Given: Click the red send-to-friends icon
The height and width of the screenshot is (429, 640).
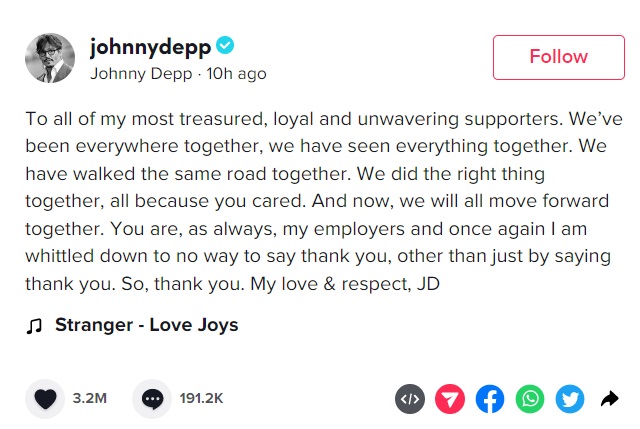Looking at the screenshot, I should [450, 399].
